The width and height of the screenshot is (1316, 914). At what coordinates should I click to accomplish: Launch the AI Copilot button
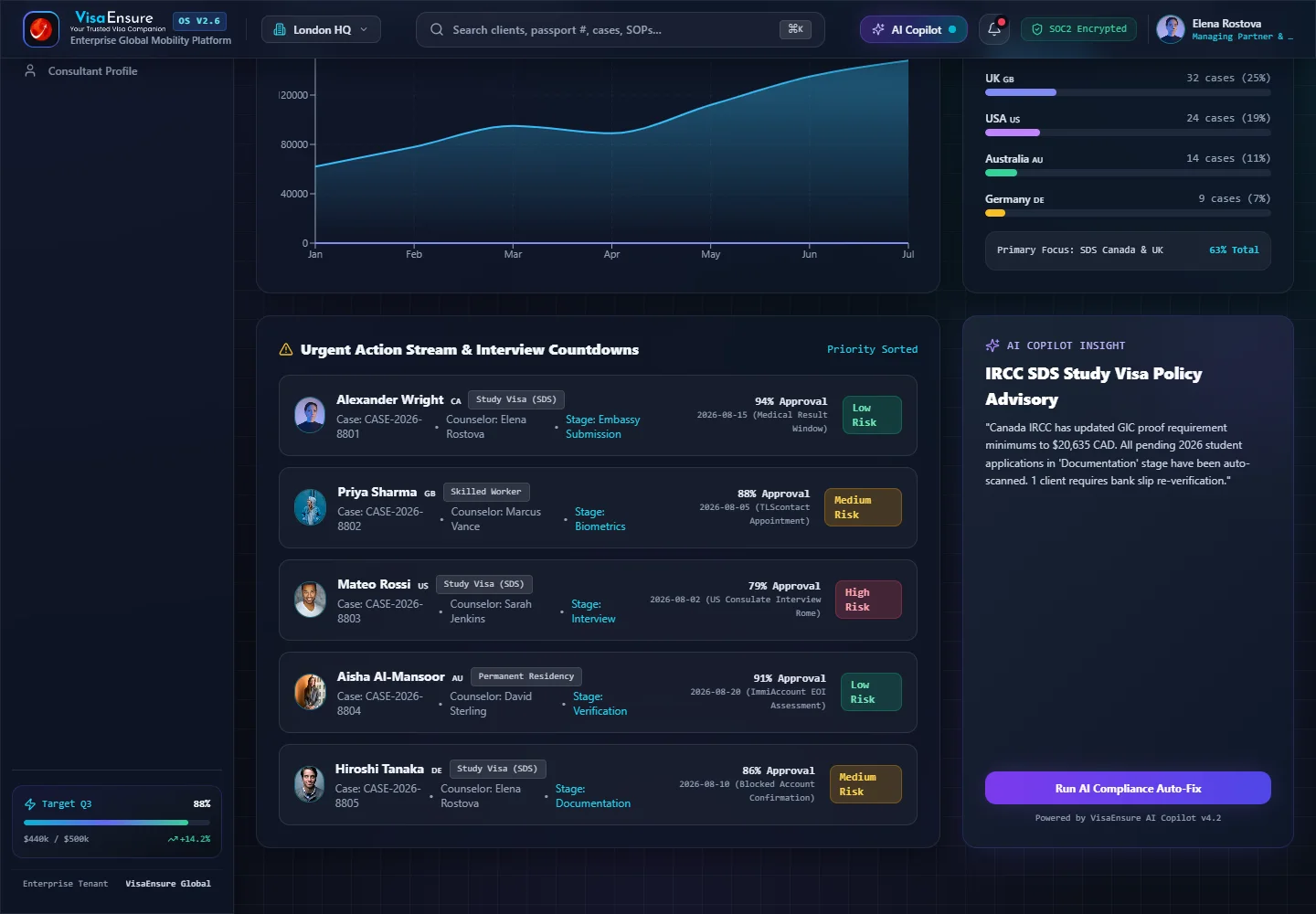point(914,29)
